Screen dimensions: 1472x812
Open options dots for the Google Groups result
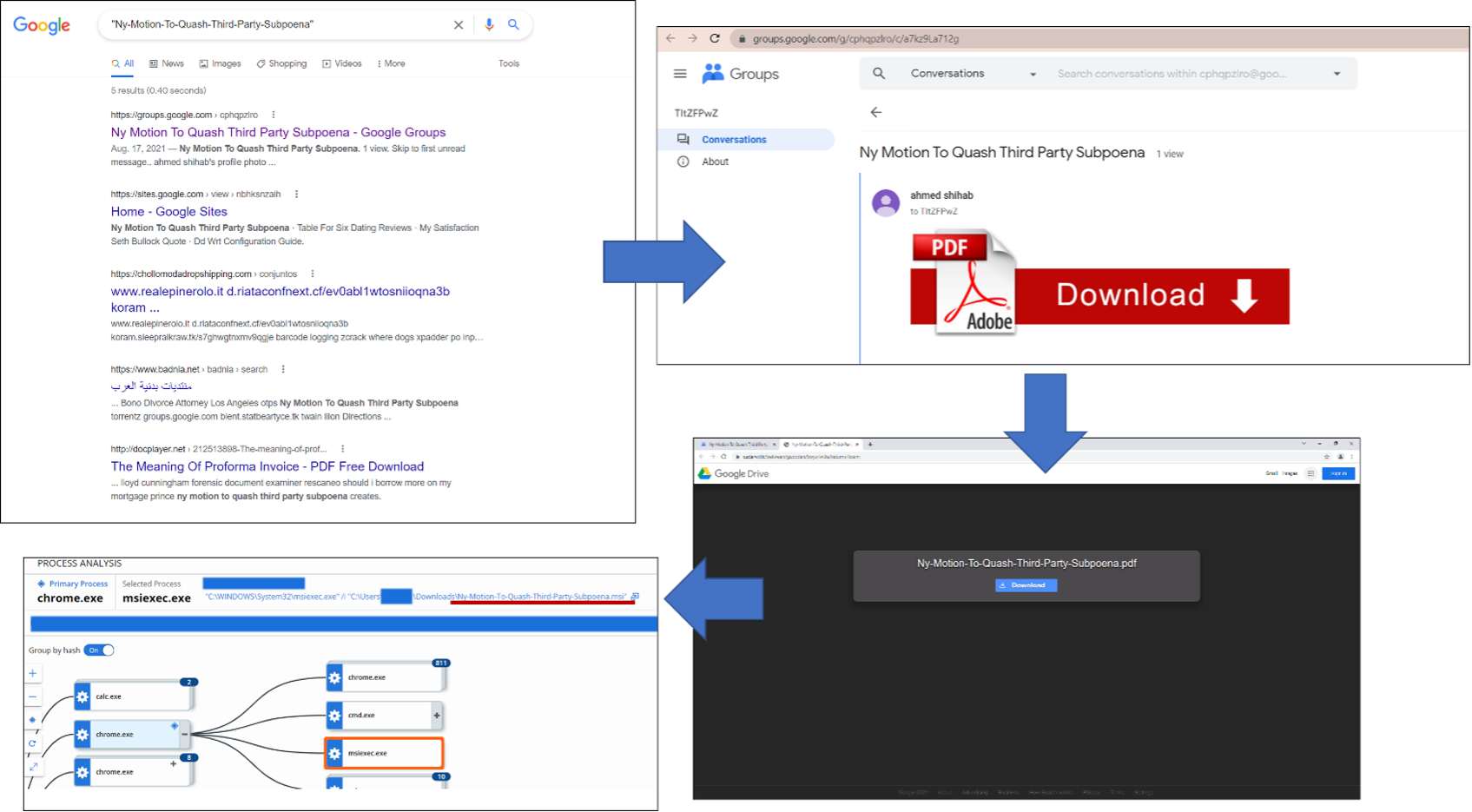coord(274,115)
